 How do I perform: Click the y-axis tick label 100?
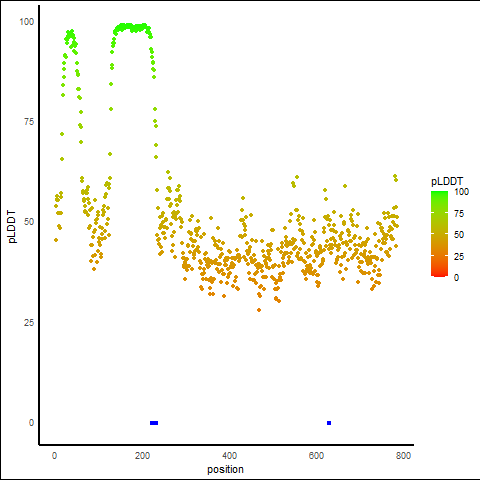pyautogui.click(x=27, y=22)
